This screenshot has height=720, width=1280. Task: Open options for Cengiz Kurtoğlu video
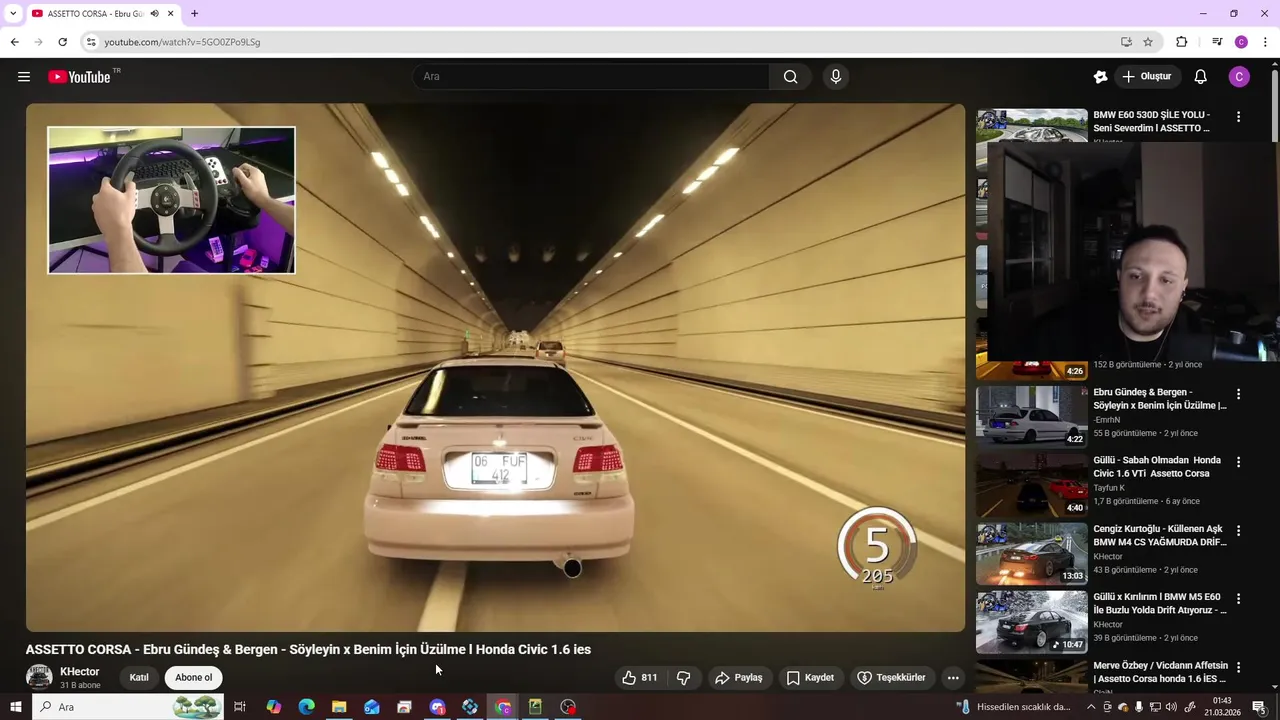pyautogui.click(x=1238, y=530)
